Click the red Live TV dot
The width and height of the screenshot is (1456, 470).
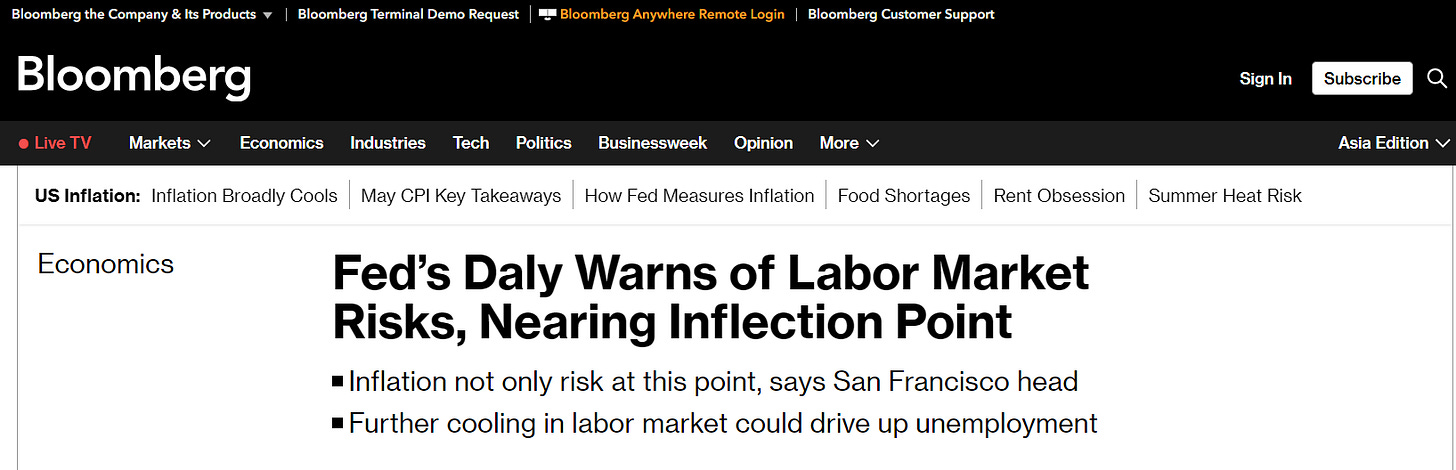tap(24, 144)
